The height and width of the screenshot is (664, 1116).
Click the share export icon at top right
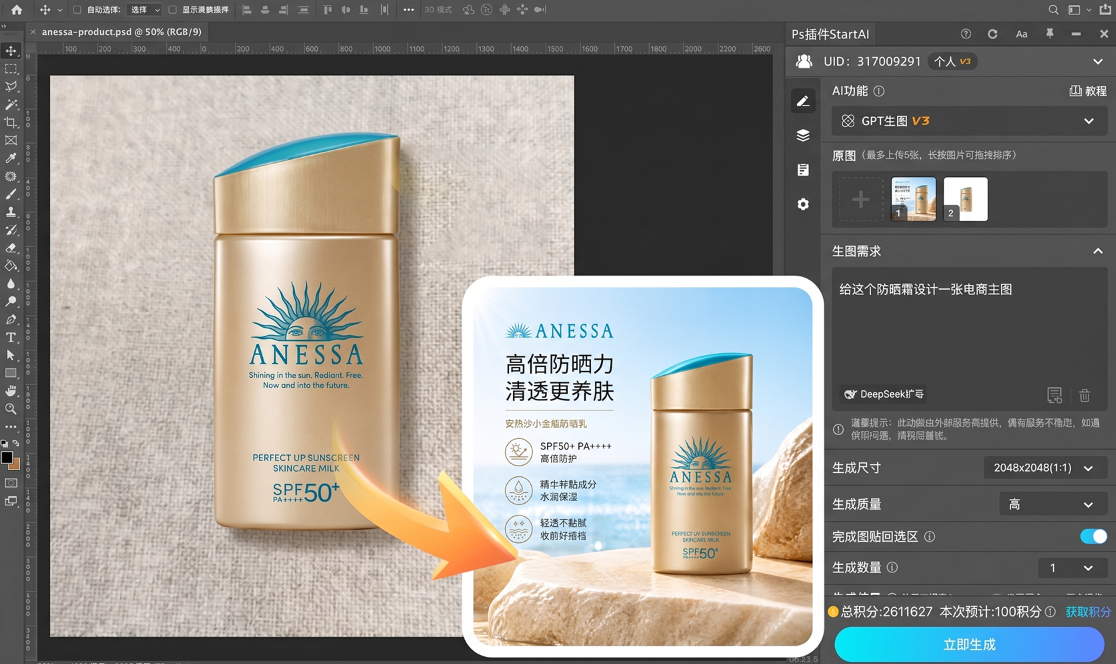click(x=1105, y=9)
